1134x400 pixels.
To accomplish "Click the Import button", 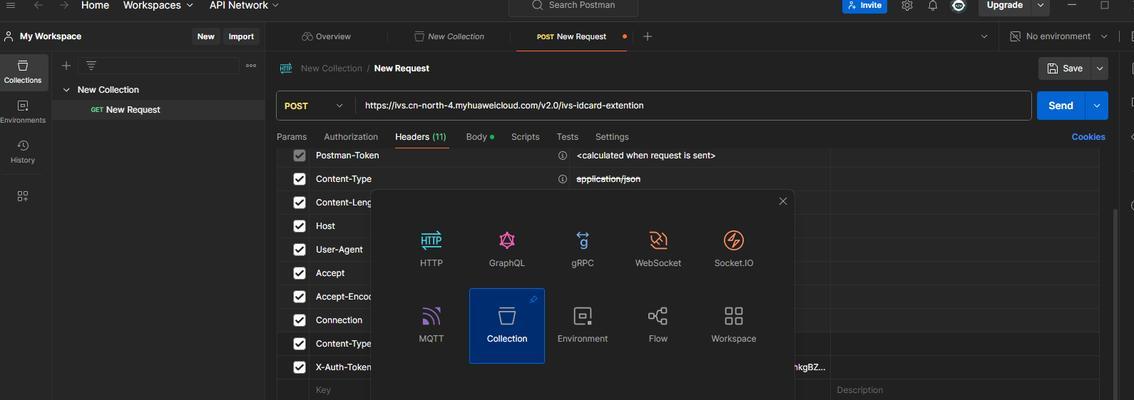I will click(241, 36).
